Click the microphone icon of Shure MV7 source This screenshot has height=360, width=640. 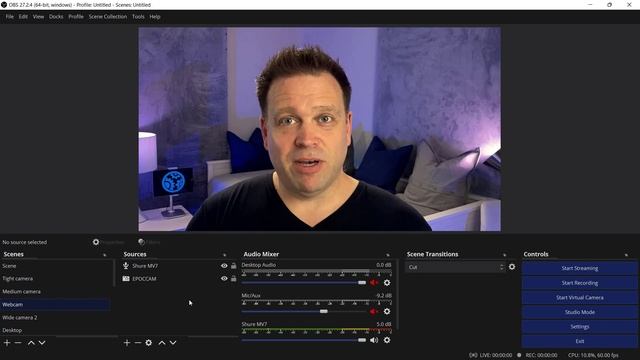pyautogui.click(x=126, y=266)
